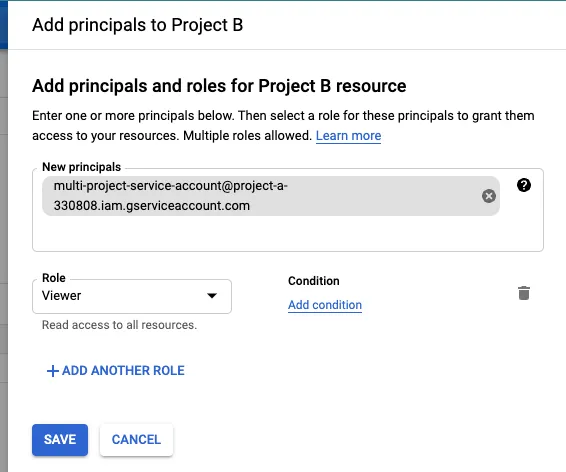Click the New principals field label
This screenshot has width=566, height=472.
tap(82, 167)
